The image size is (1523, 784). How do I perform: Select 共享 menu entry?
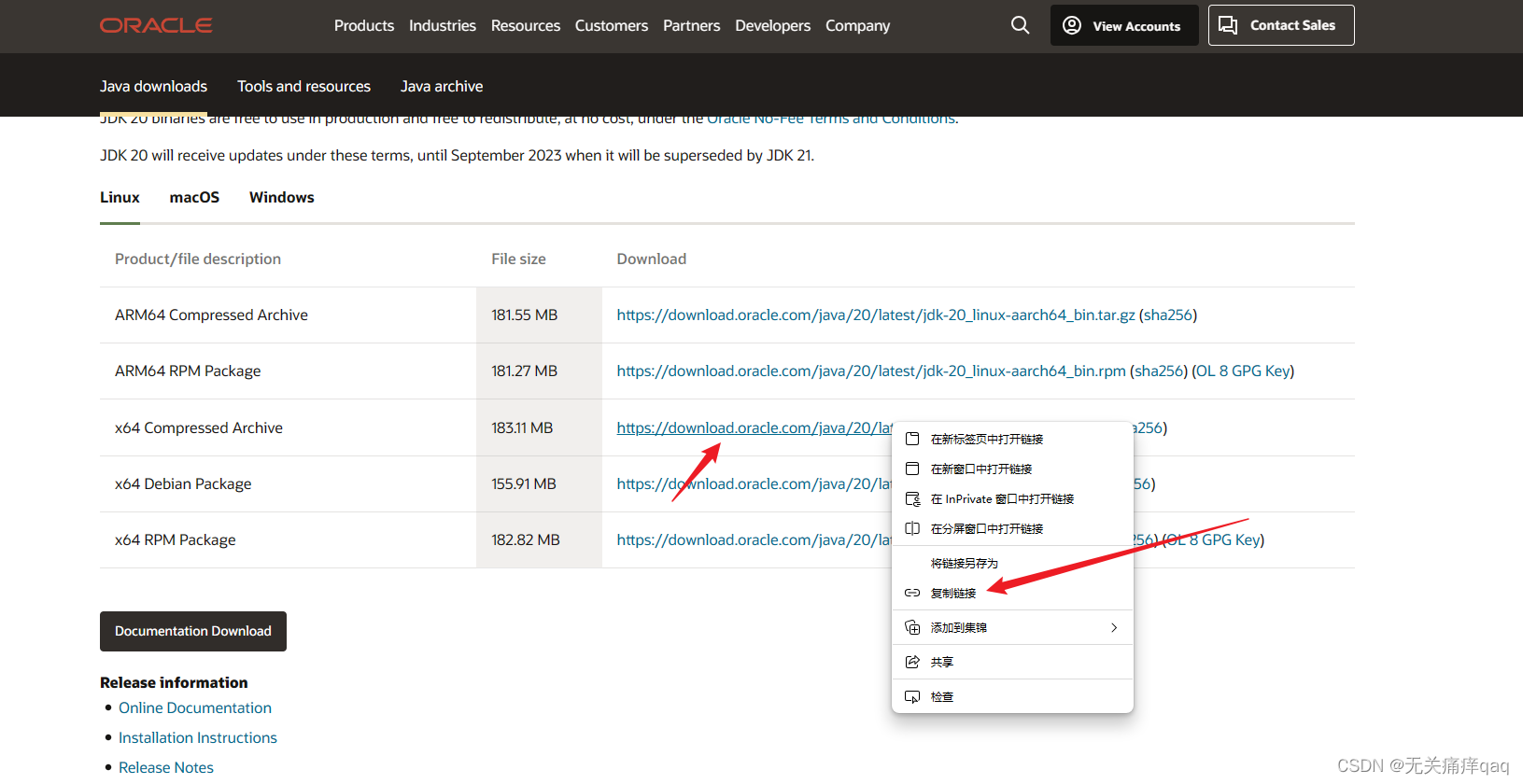(x=1012, y=662)
